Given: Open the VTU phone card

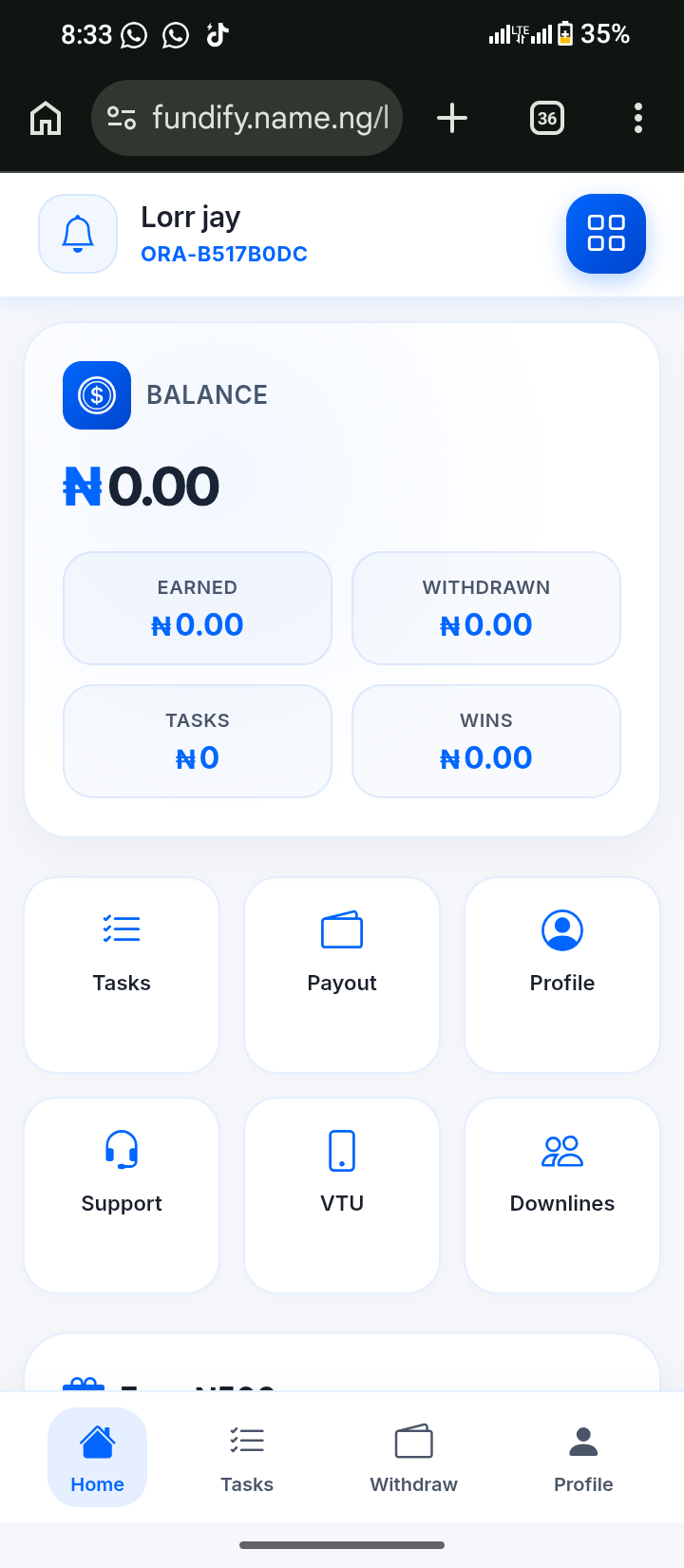Looking at the screenshot, I should [x=342, y=1195].
